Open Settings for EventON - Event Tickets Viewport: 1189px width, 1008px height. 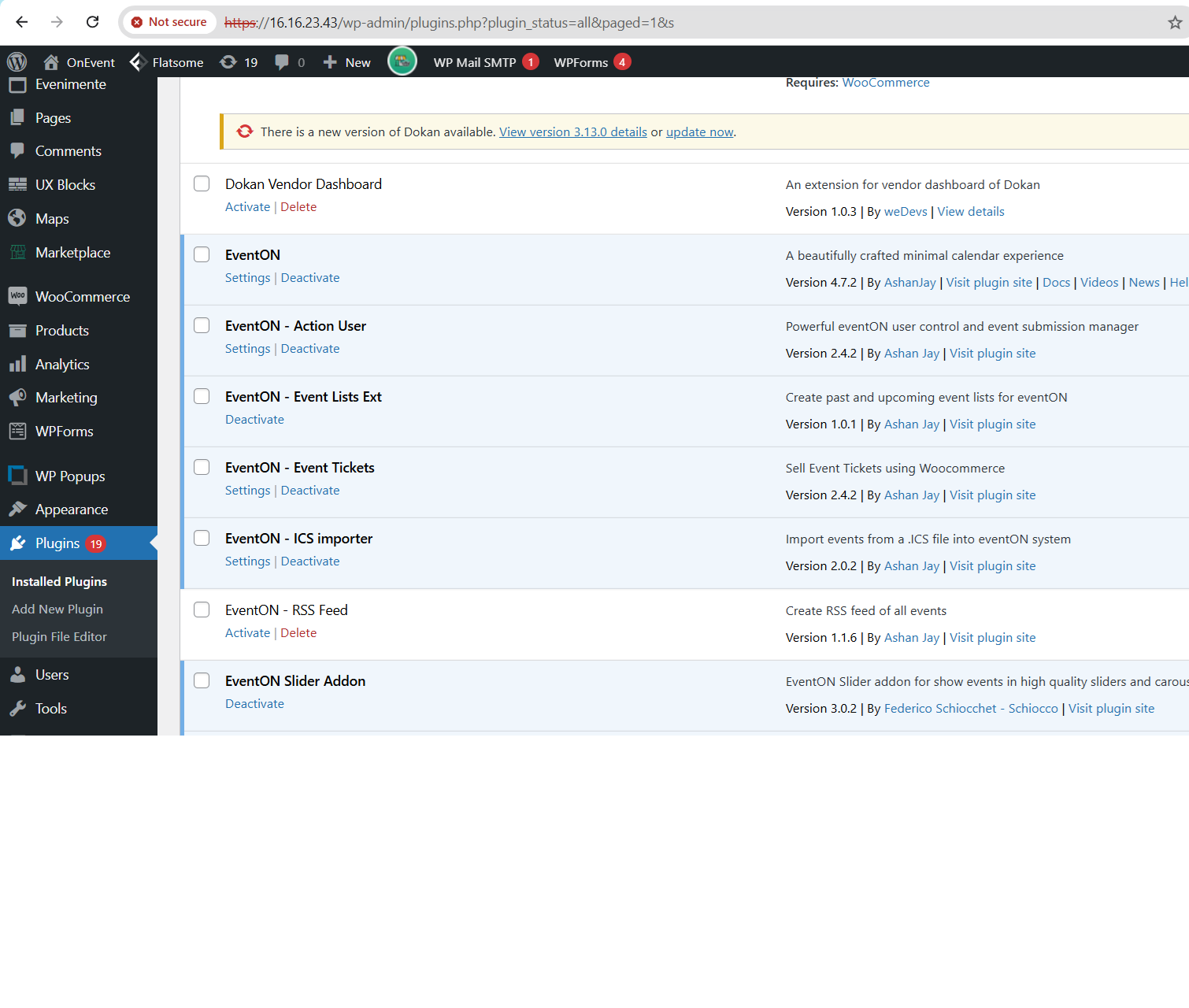(247, 491)
